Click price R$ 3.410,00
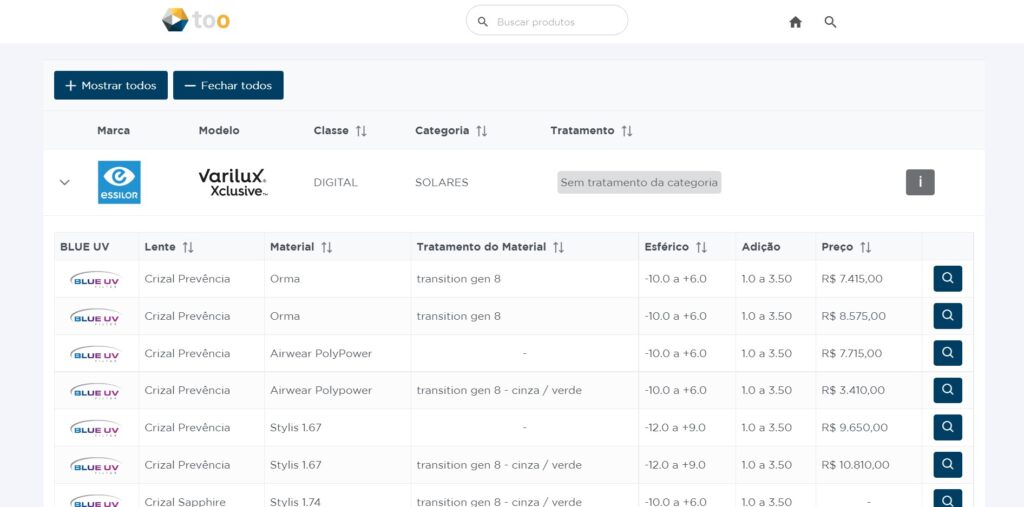 click(853, 391)
